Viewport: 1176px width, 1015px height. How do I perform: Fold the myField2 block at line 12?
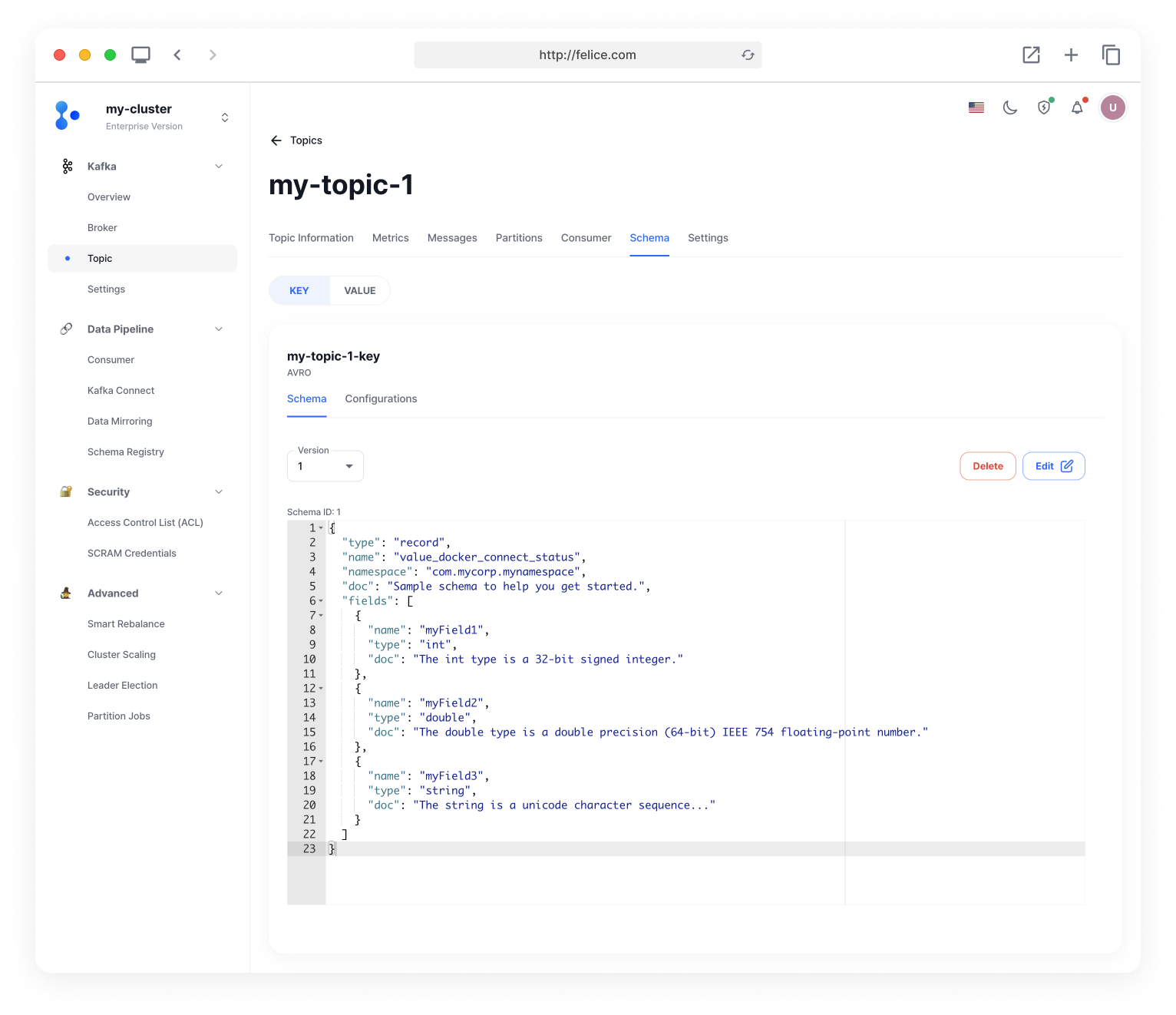tap(321, 689)
